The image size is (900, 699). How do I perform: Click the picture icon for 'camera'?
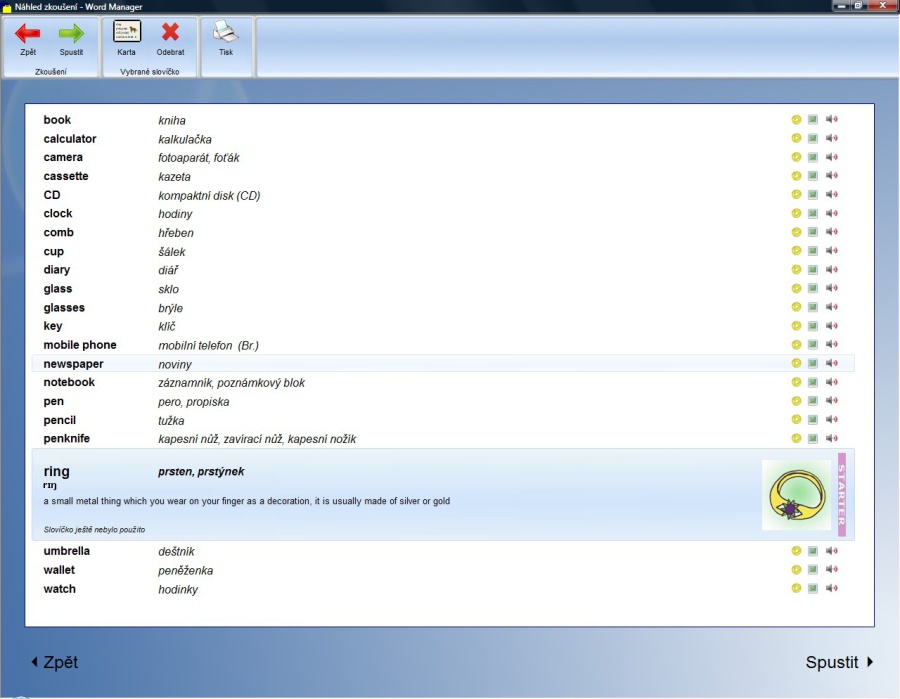click(x=813, y=157)
